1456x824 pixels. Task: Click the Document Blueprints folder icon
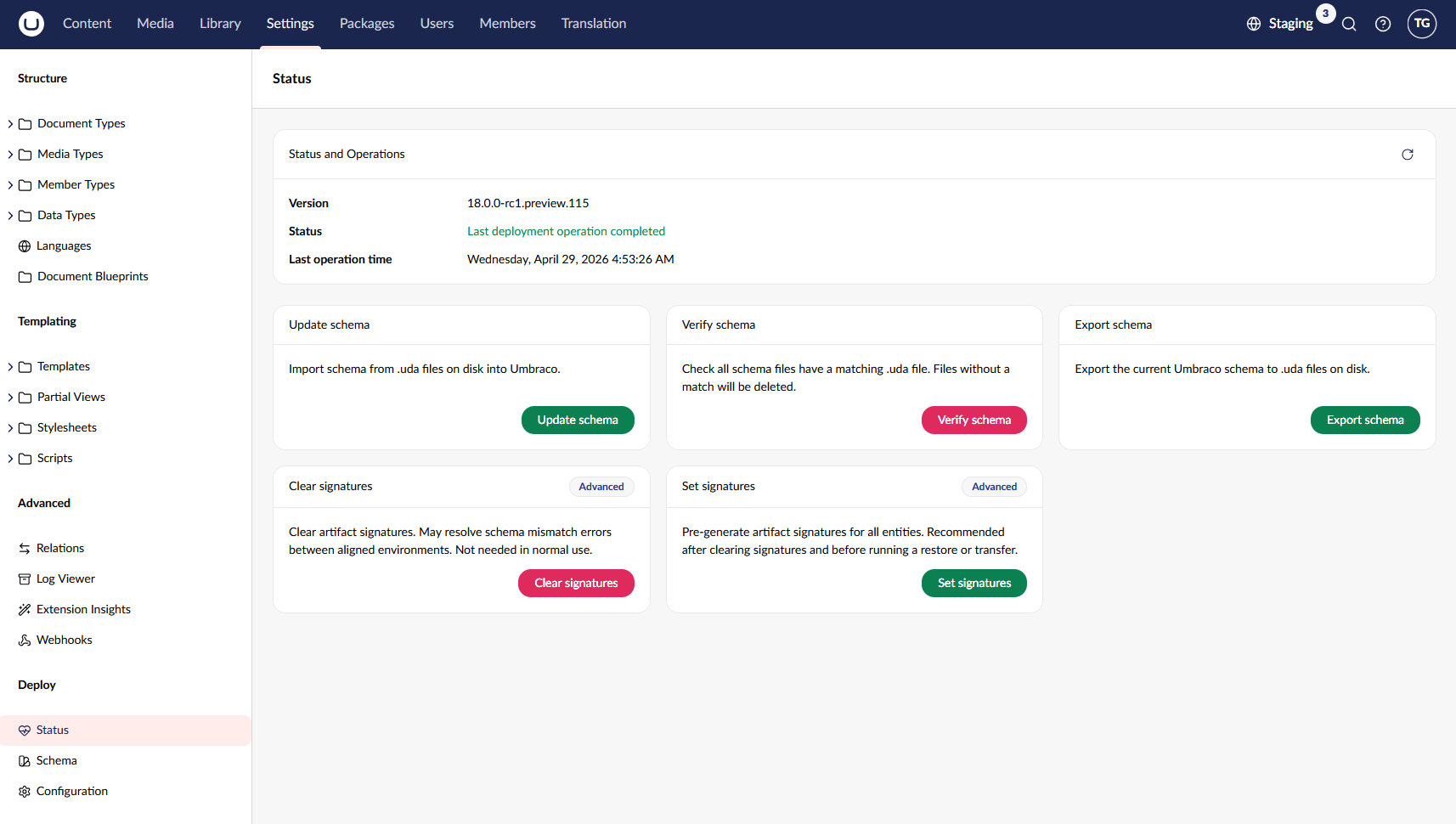[25, 277]
